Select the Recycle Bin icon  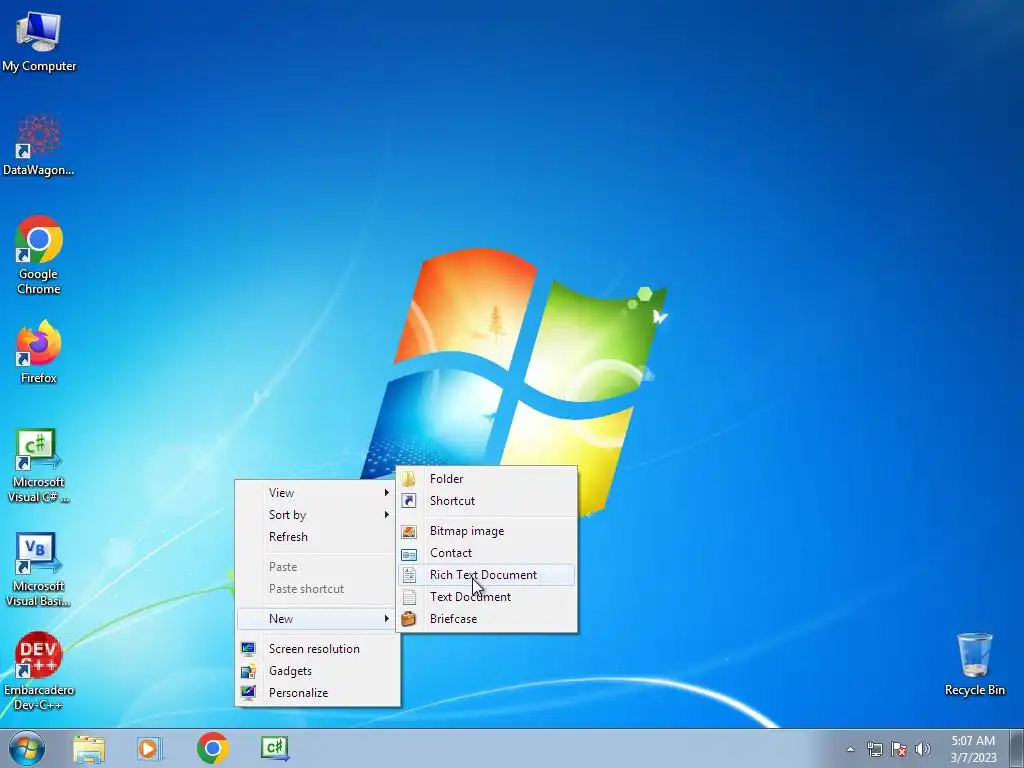point(974,664)
